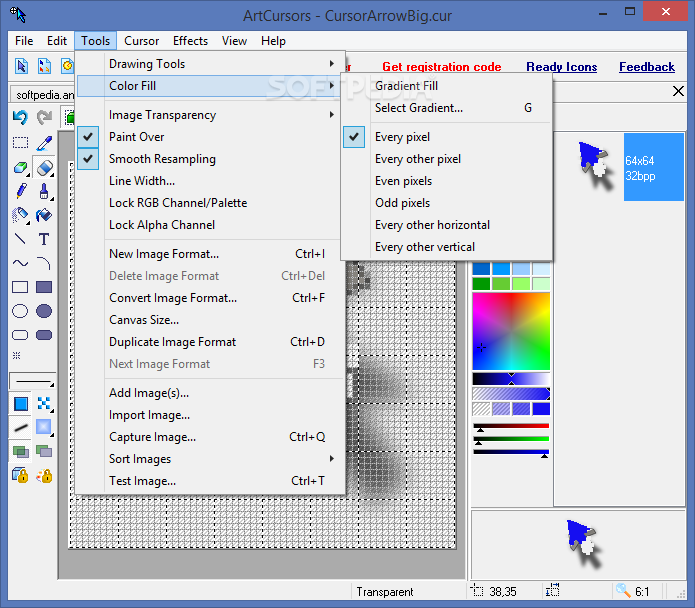This screenshot has width=695, height=608.
Task: Choose Even pixels fill mode
Action: [x=447, y=181]
